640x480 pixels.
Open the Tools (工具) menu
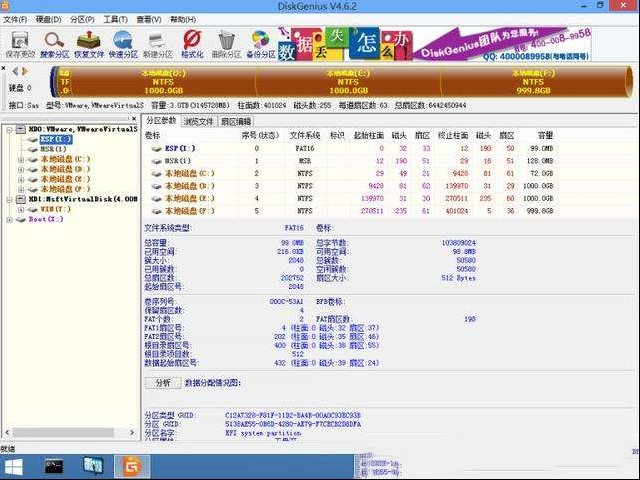pos(116,20)
